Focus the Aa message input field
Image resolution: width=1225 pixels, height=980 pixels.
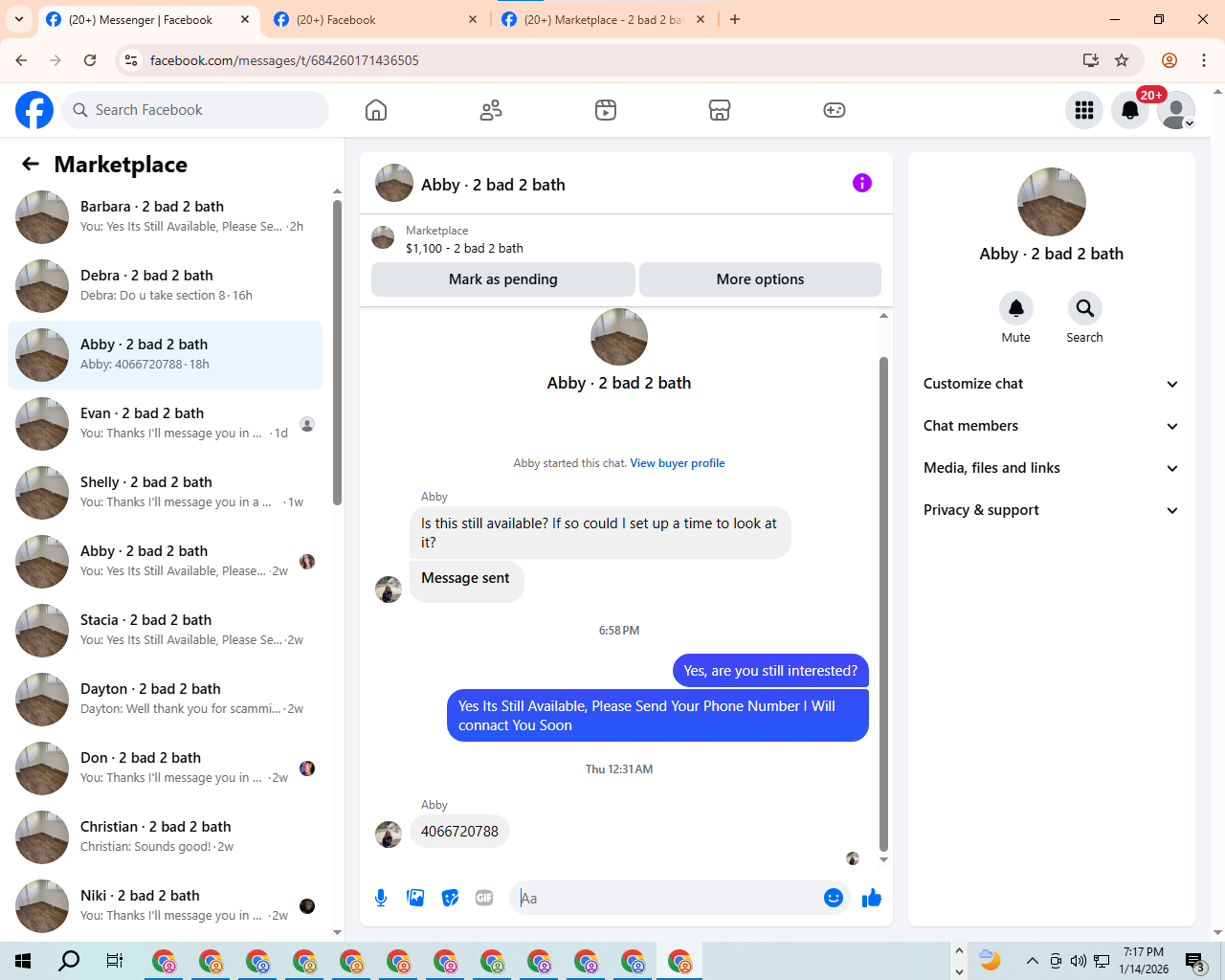pyautogui.click(x=670, y=898)
